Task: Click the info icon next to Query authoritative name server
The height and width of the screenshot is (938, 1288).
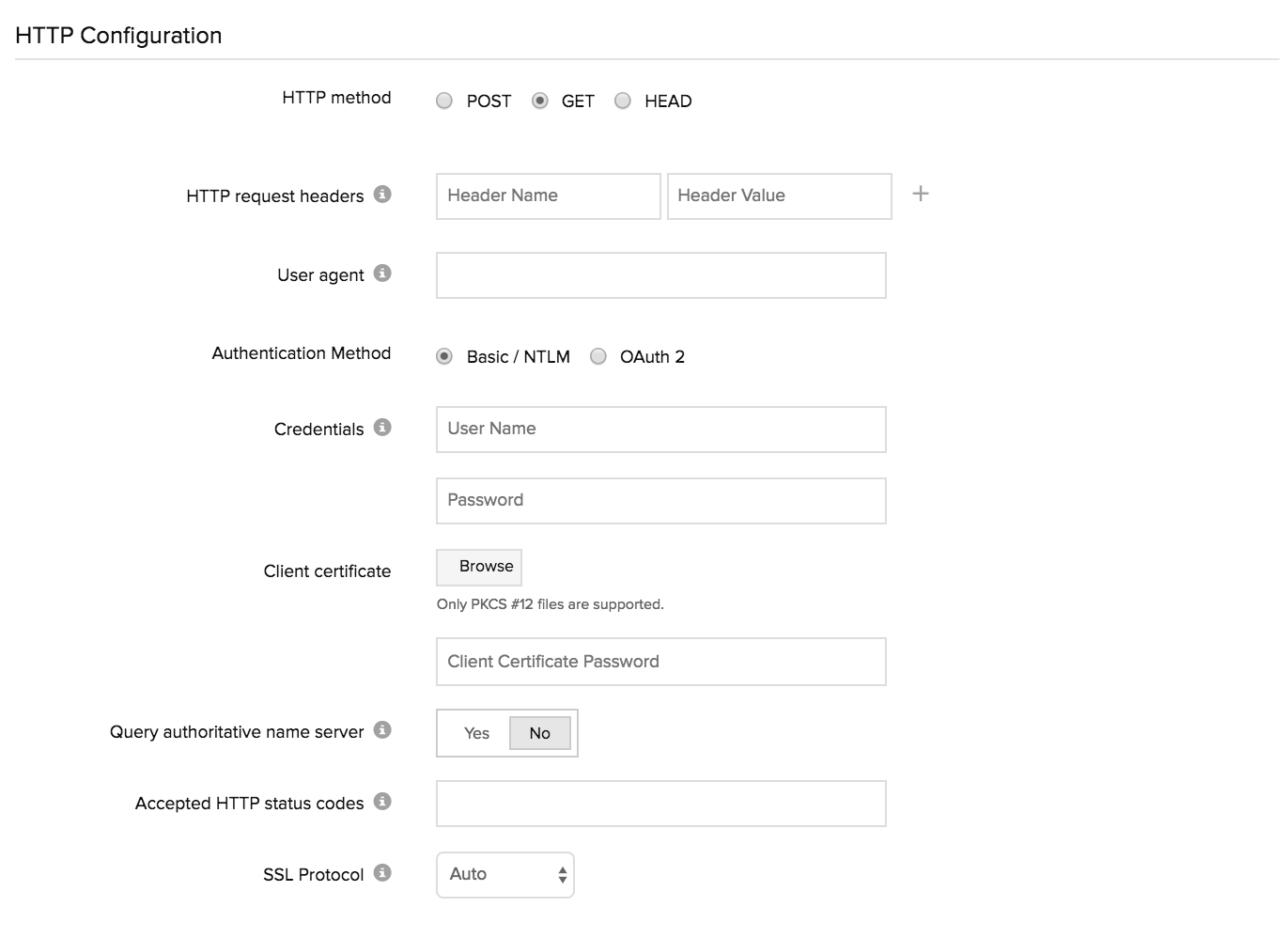Action: [381, 730]
